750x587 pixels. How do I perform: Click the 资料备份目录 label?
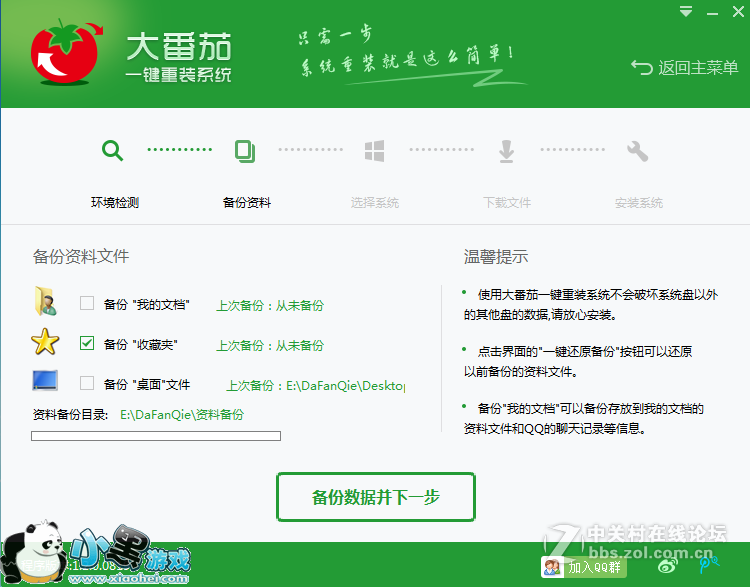70,414
